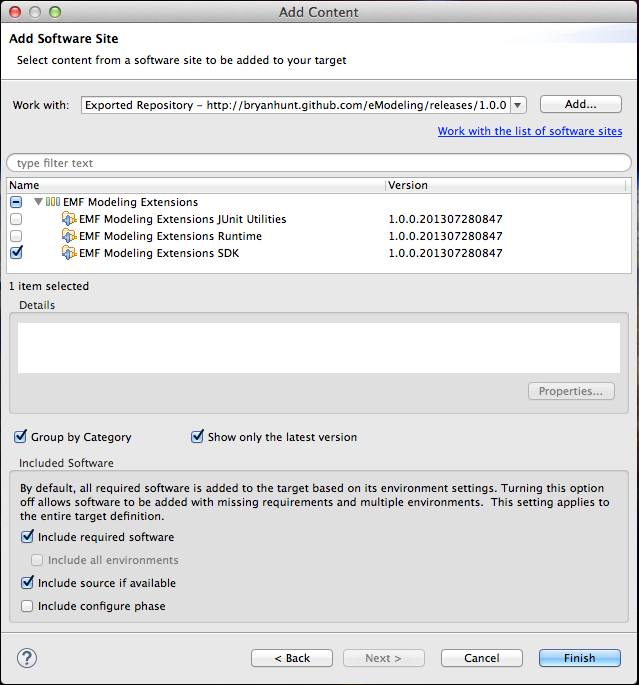Enable Include configure phase
The width and height of the screenshot is (639, 685).
point(27,606)
